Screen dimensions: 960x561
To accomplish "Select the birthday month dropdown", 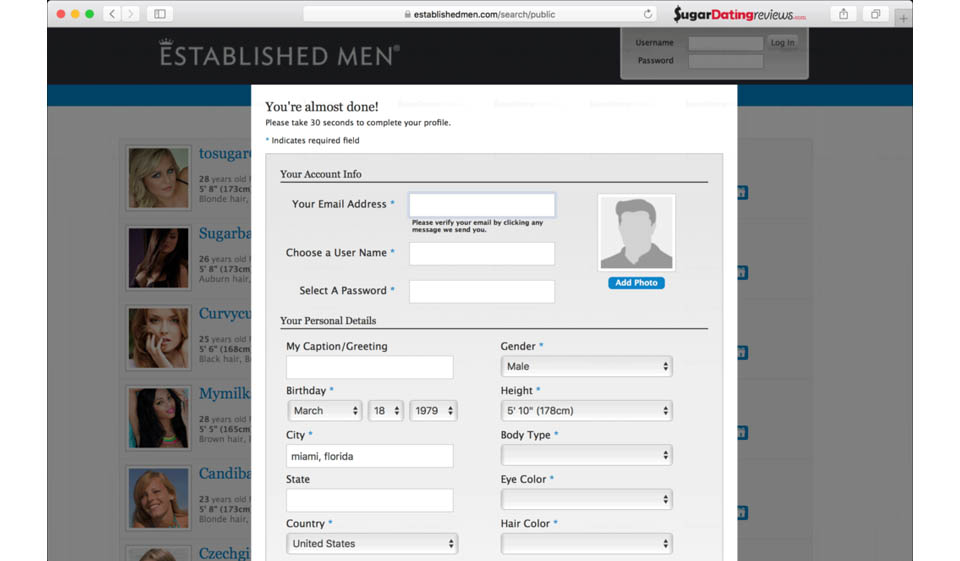I will point(324,411).
